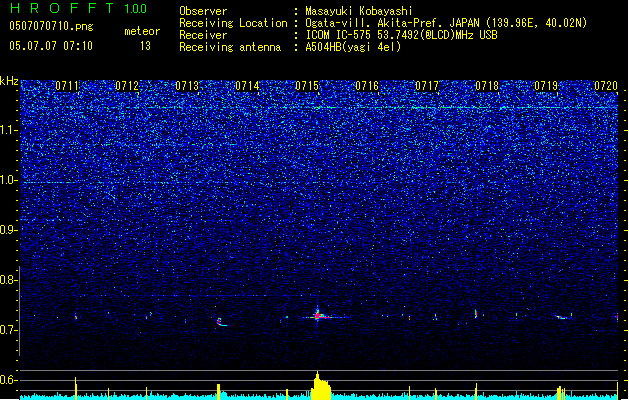Click the 0712 time marker

tap(127, 86)
